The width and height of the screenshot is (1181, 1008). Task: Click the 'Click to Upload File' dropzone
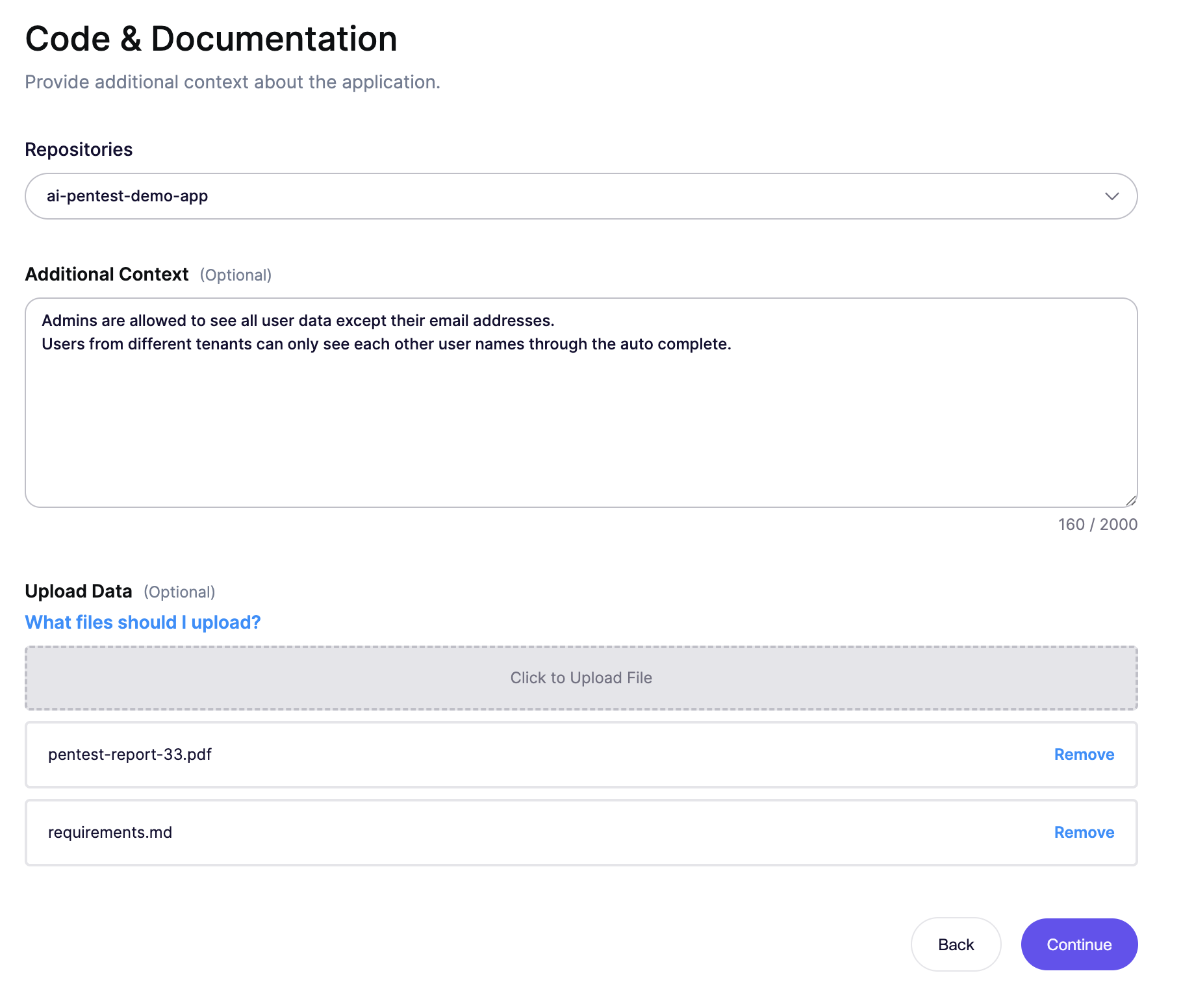pyautogui.click(x=581, y=678)
